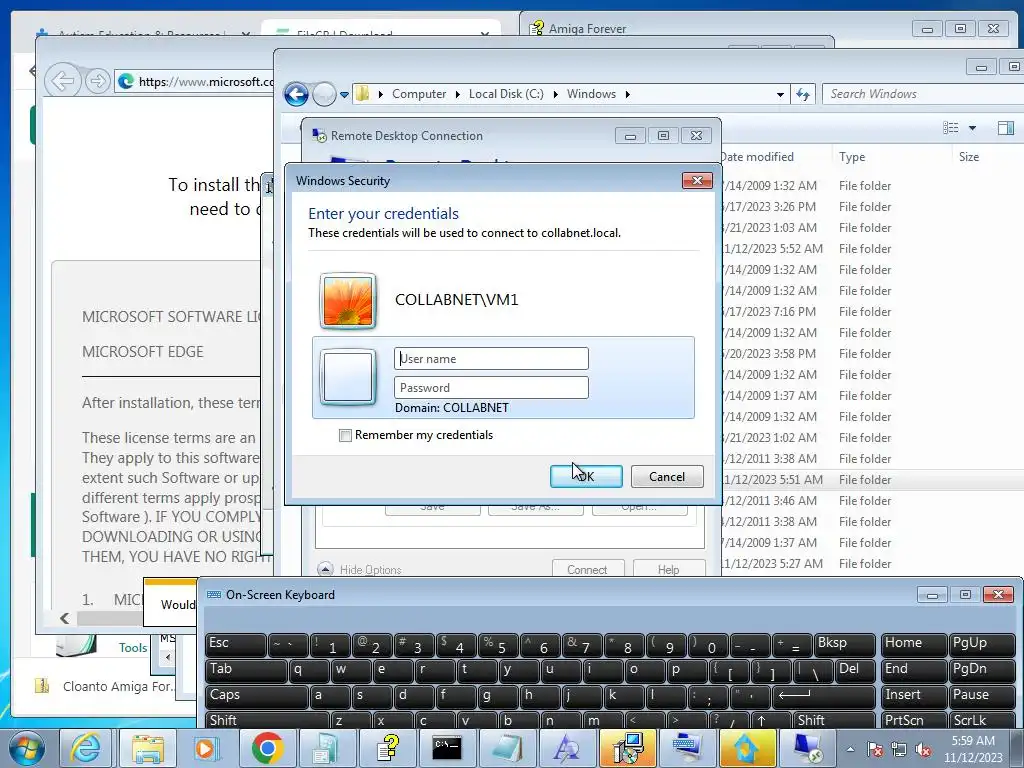This screenshot has width=1024, height=768.
Task: Open the Explorer recent pages dropdown arrow
Action: tap(344, 95)
